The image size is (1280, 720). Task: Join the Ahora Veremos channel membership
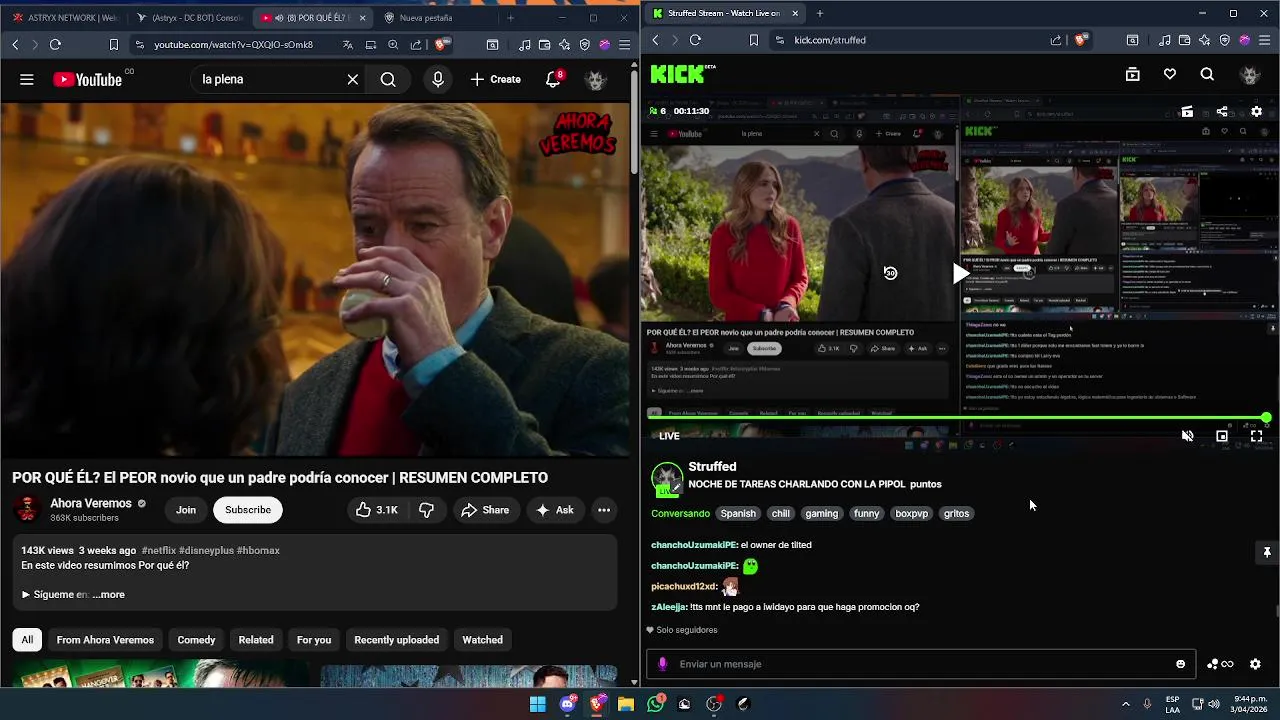(186, 510)
